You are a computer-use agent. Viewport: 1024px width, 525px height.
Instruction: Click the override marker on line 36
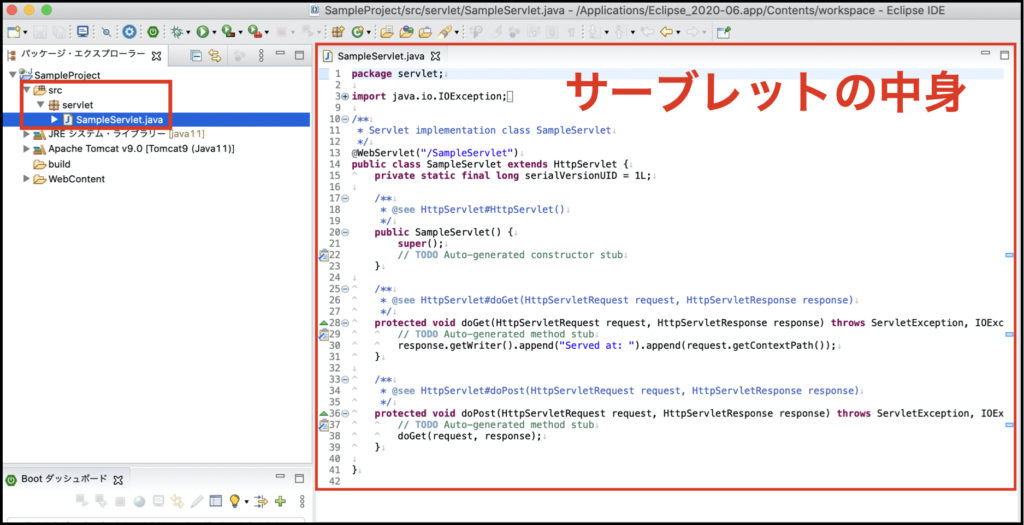pyautogui.click(x=323, y=413)
